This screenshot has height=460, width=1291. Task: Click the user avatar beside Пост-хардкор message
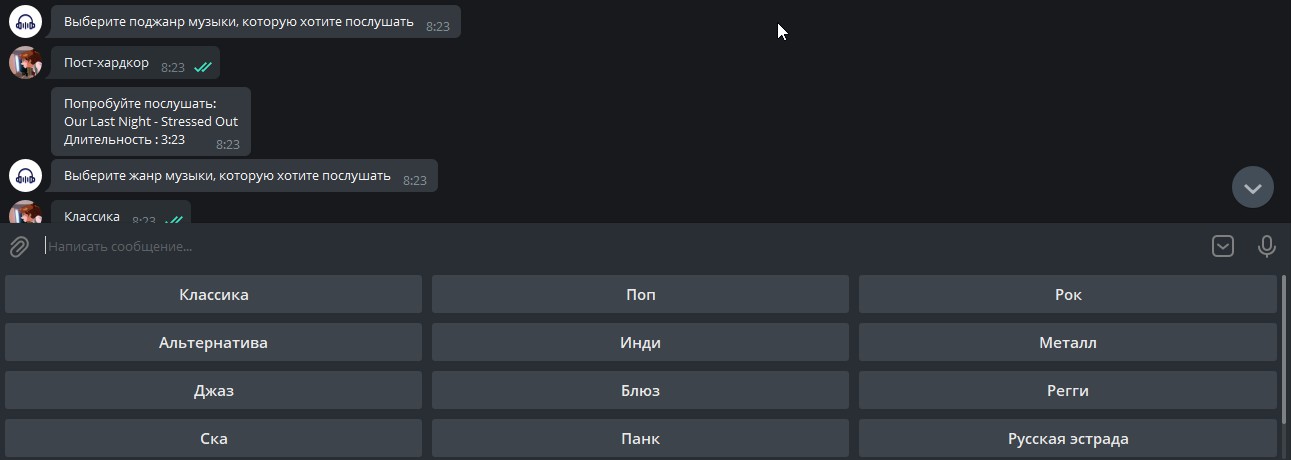[x=25, y=63]
